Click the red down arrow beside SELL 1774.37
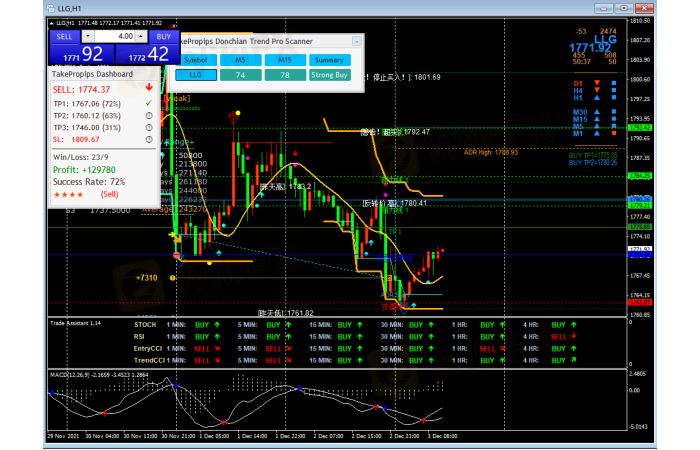700x450 pixels. tap(148, 89)
